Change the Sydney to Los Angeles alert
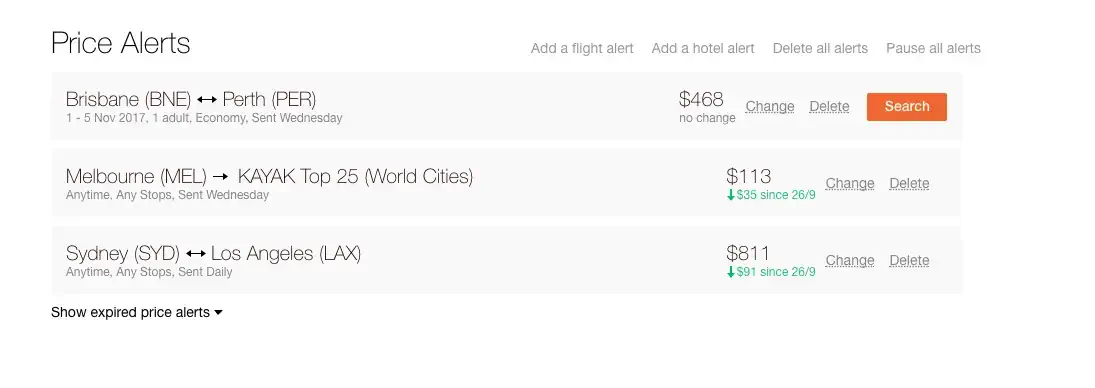Image resolution: width=1095 pixels, height=388 pixels. click(x=850, y=260)
